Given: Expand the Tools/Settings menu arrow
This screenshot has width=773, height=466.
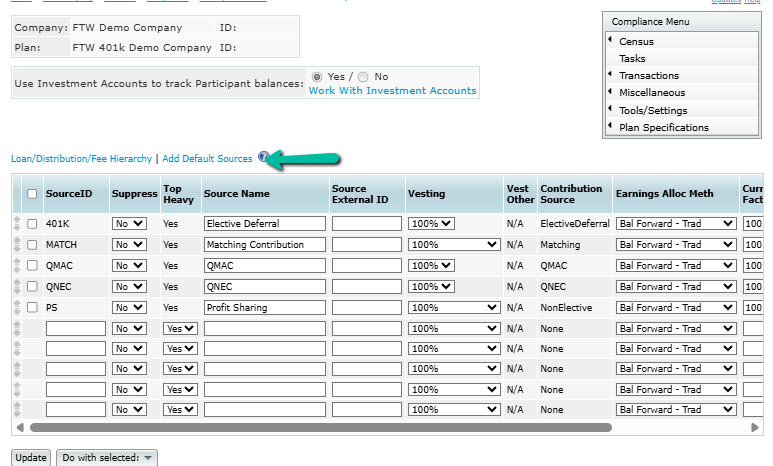Looking at the screenshot, I should [610, 108].
